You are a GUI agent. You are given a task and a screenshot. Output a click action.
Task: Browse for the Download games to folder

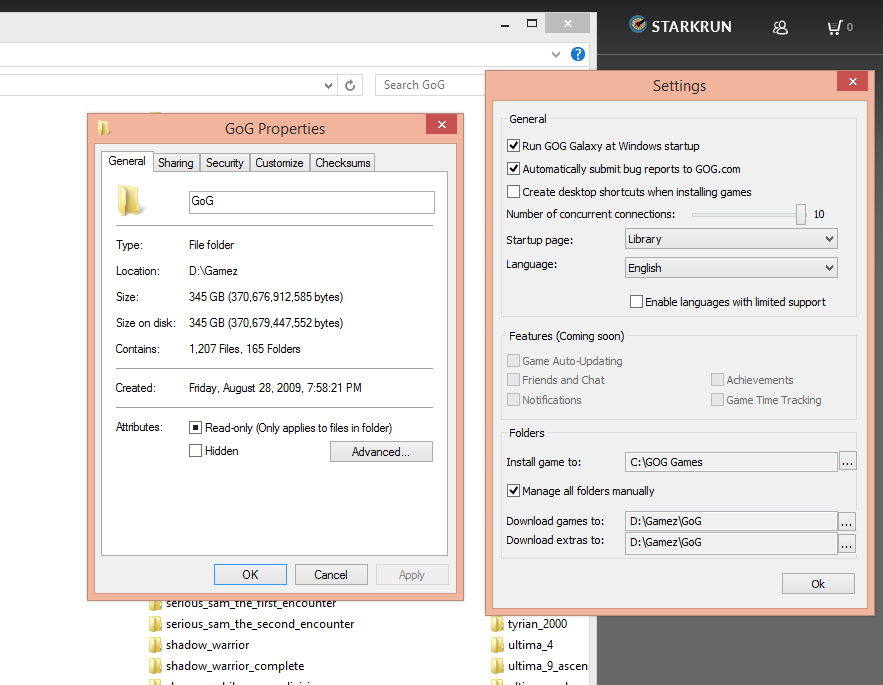tap(846, 521)
